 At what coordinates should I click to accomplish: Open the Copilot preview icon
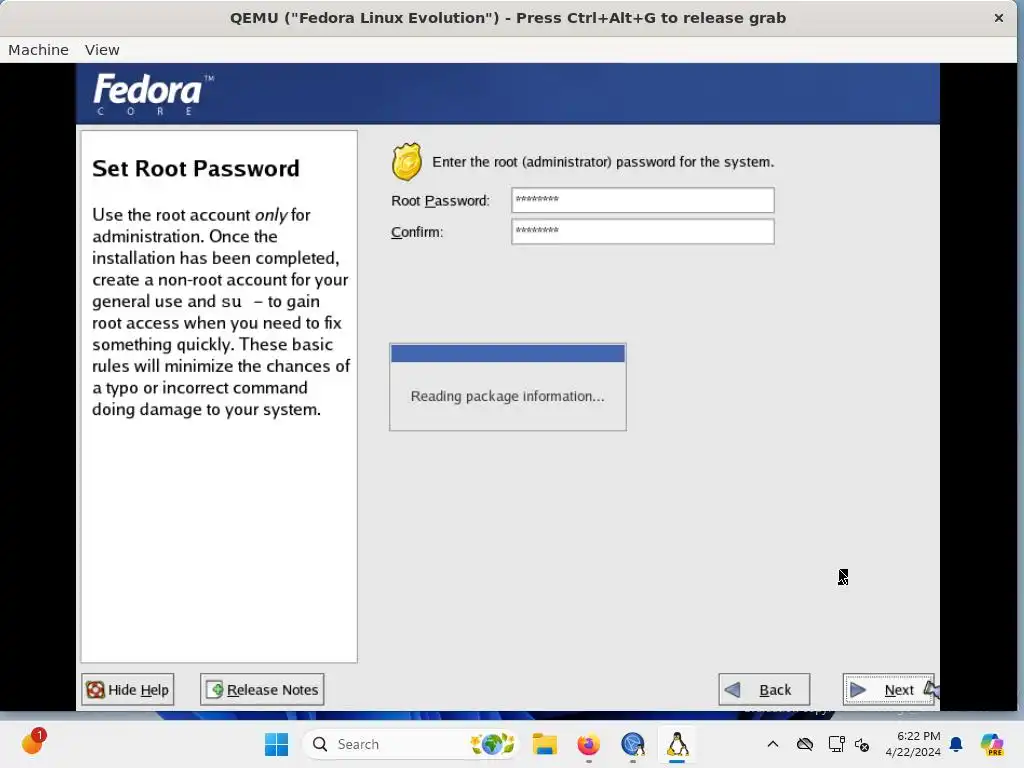pyautogui.click(x=992, y=744)
